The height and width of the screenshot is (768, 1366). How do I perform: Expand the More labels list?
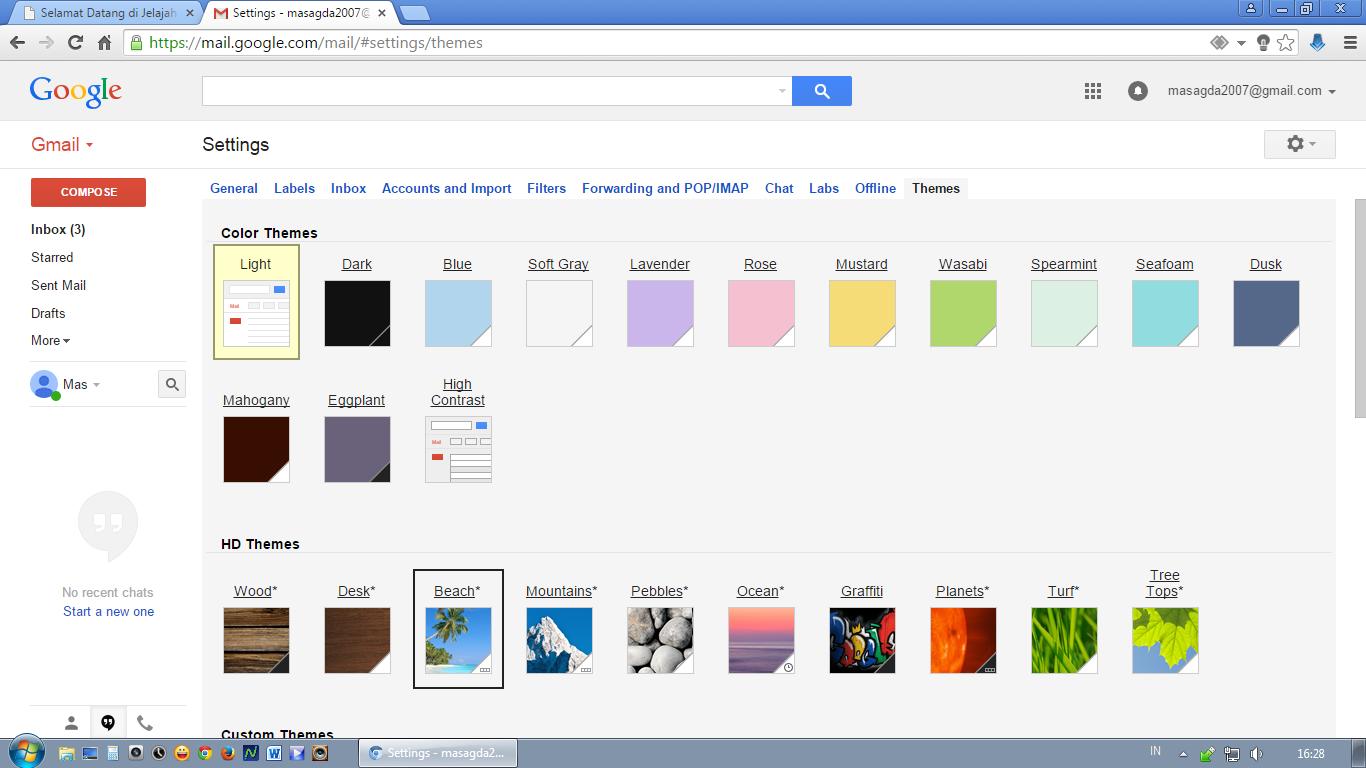50,340
